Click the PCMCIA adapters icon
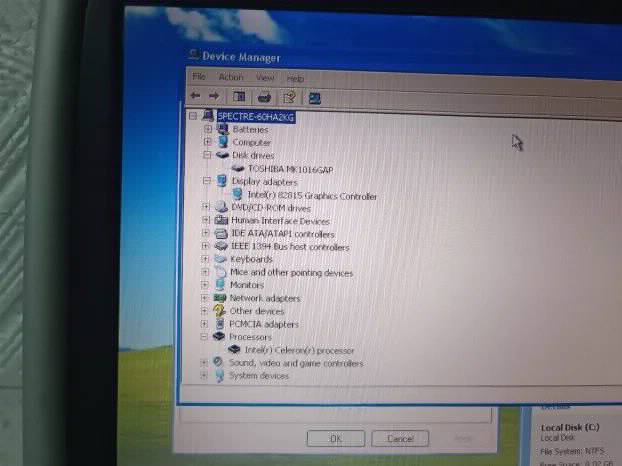This screenshot has height=466, width=622. 220,323
